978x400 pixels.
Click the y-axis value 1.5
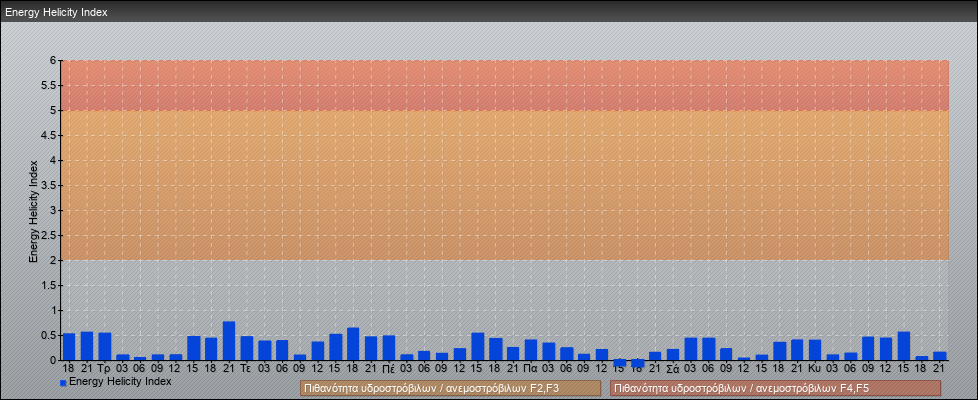click(49, 285)
